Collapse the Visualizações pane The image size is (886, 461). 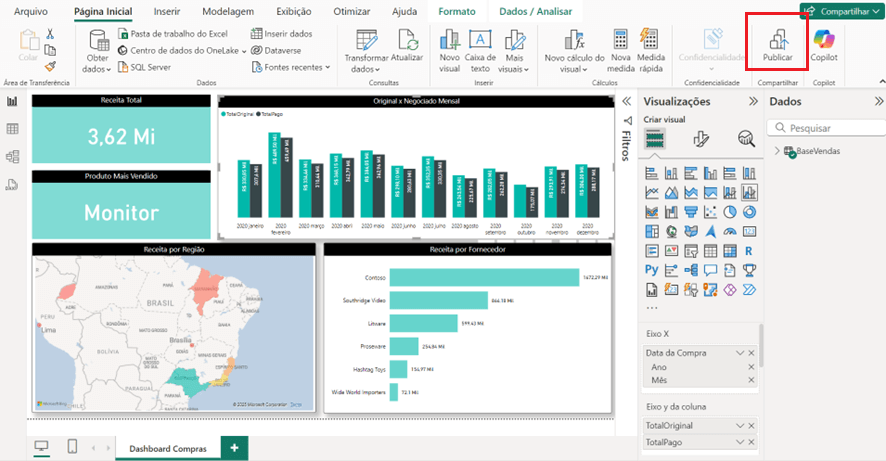click(x=753, y=101)
